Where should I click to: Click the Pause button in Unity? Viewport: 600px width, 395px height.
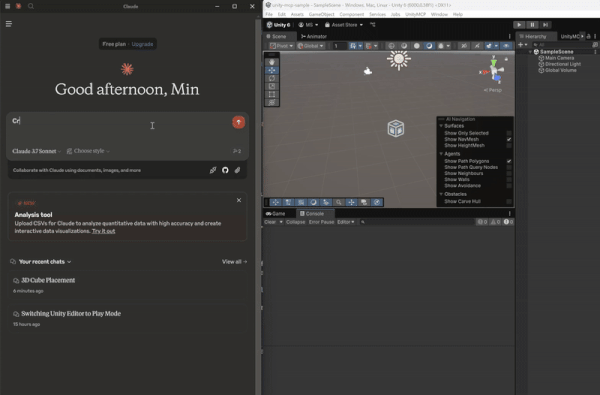coord(532,24)
